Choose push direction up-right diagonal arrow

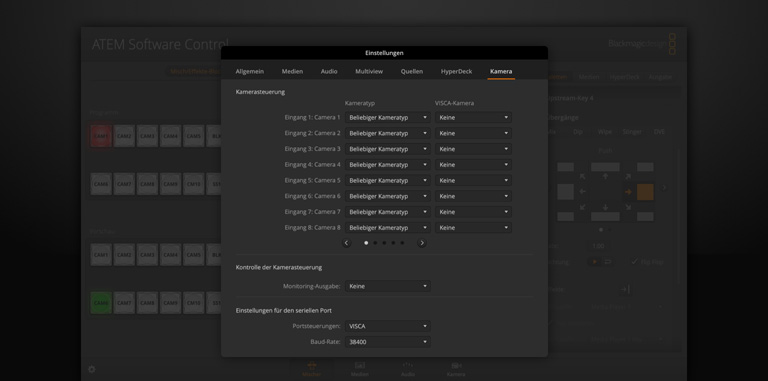628,177
